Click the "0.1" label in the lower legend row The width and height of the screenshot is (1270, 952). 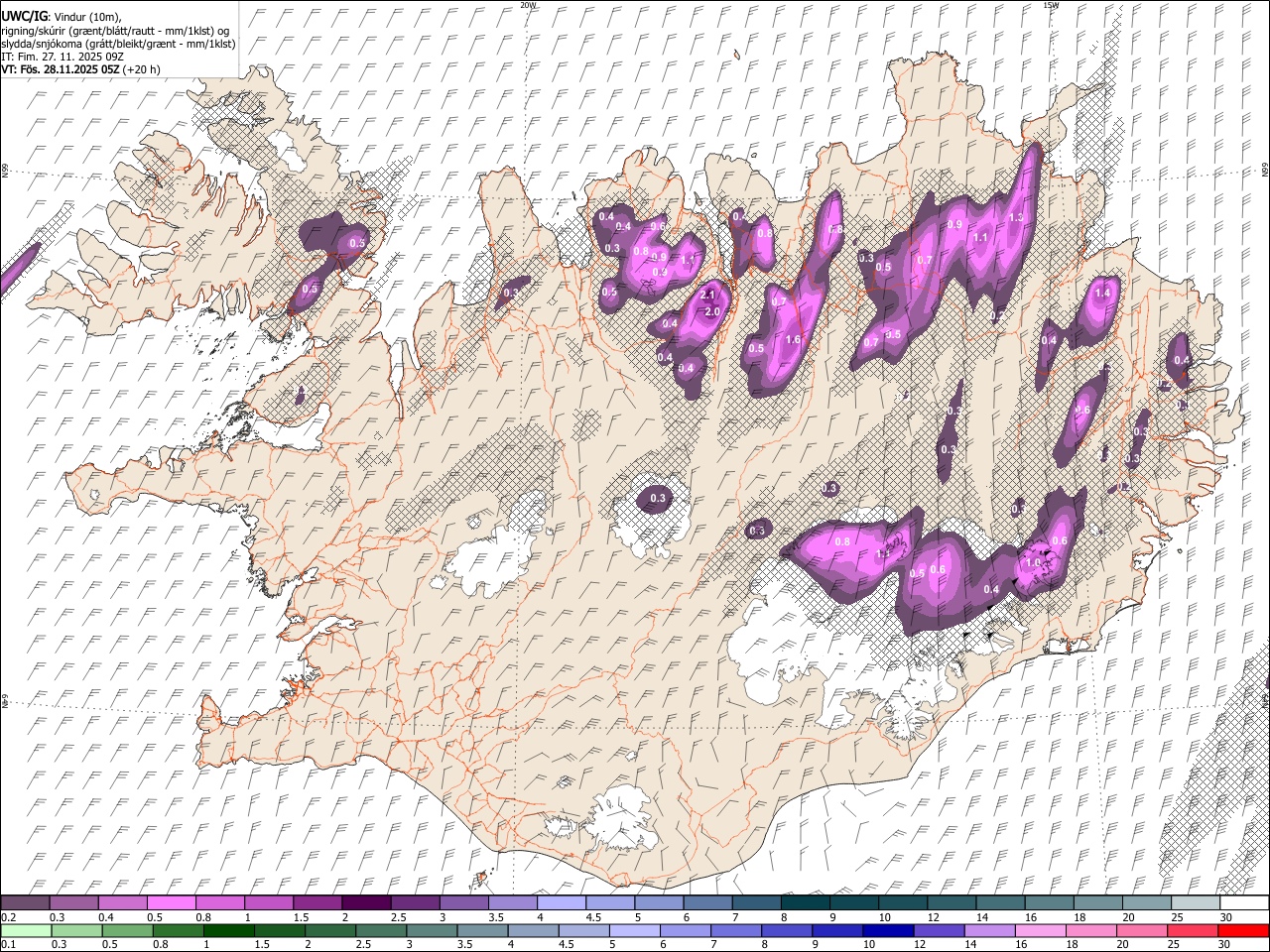pyautogui.click(x=9, y=944)
